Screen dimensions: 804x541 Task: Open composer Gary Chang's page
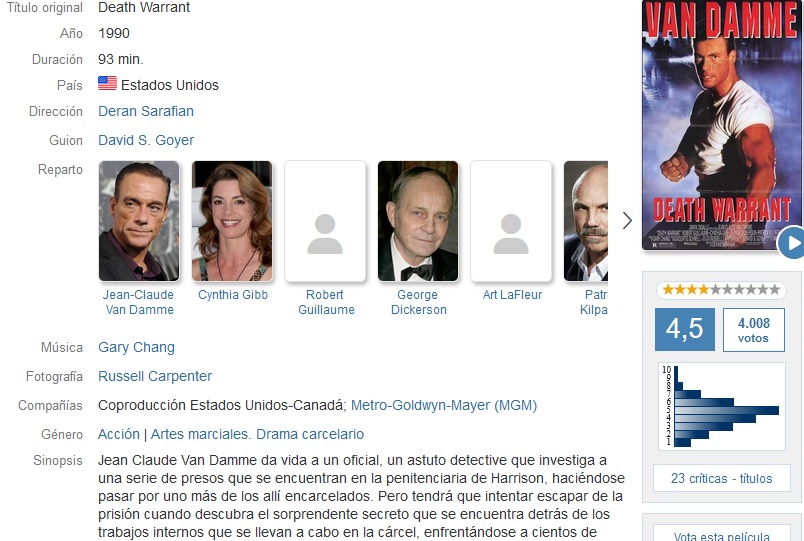(x=136, y=347)
